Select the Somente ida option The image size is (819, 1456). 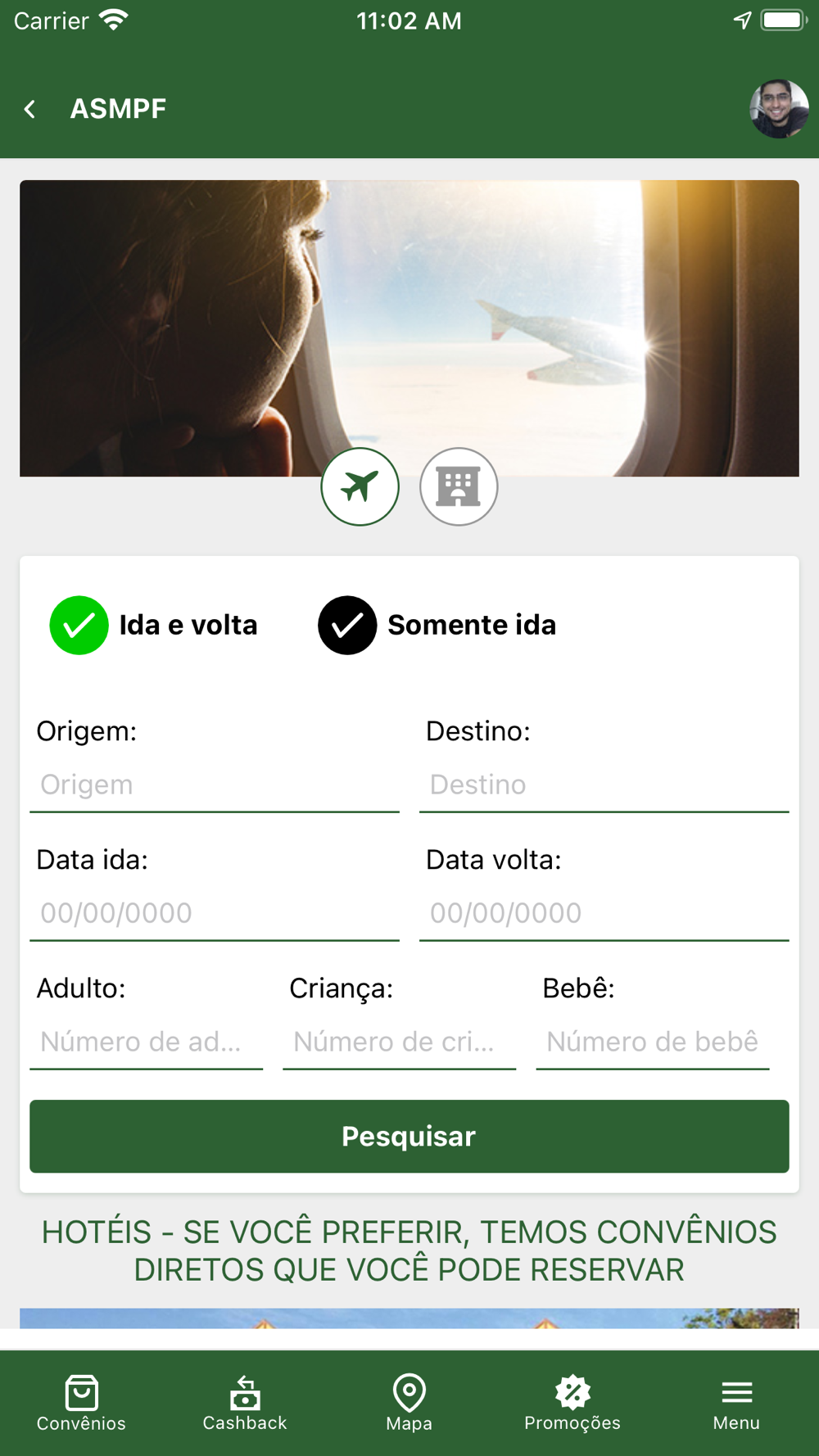(x=437, y=625)
